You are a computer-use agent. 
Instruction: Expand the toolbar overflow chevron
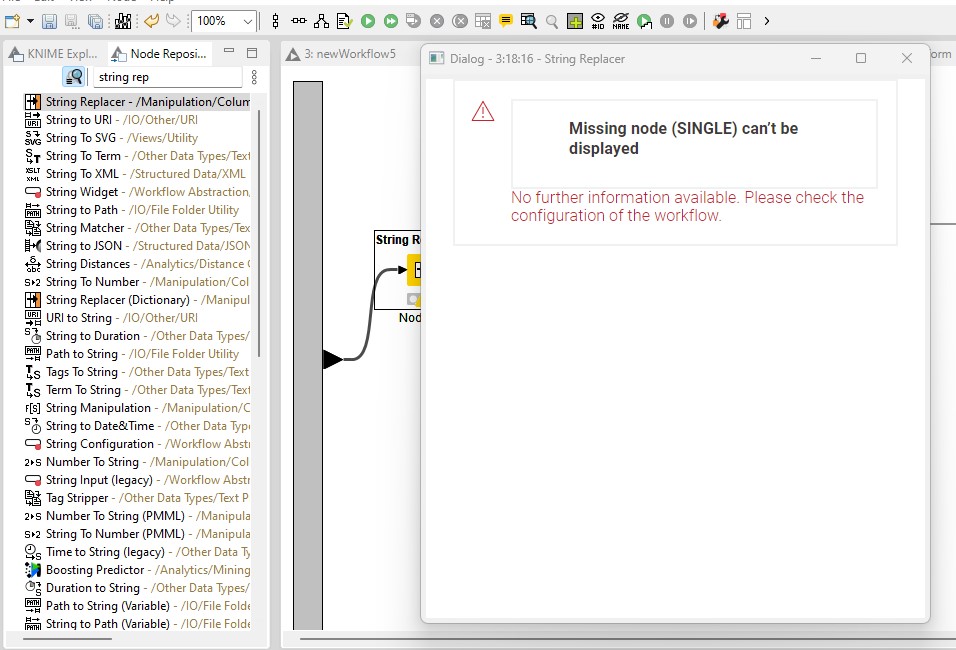click(767, 20)
